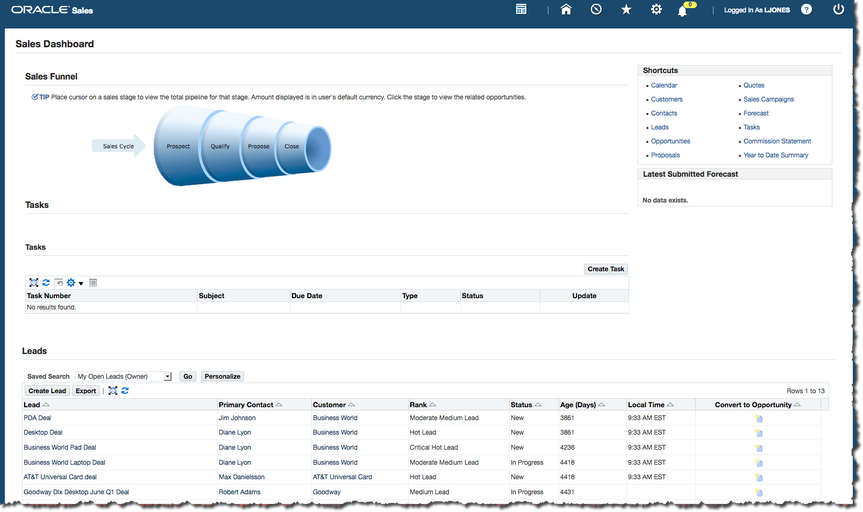Image resolution: width=863 pixels, height=512 pixels.
Task: Maximize the Tasks table view icon
Action: pos(34,282)
